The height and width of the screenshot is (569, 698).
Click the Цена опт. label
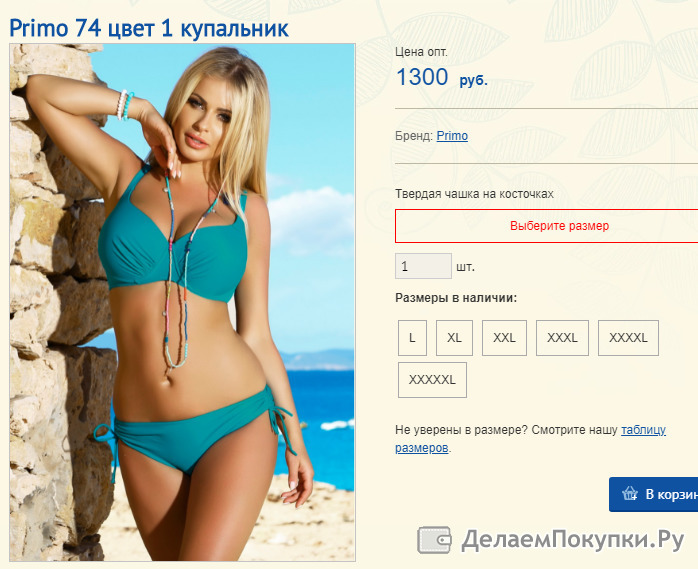pyautogui.click(x=421, y=52)
